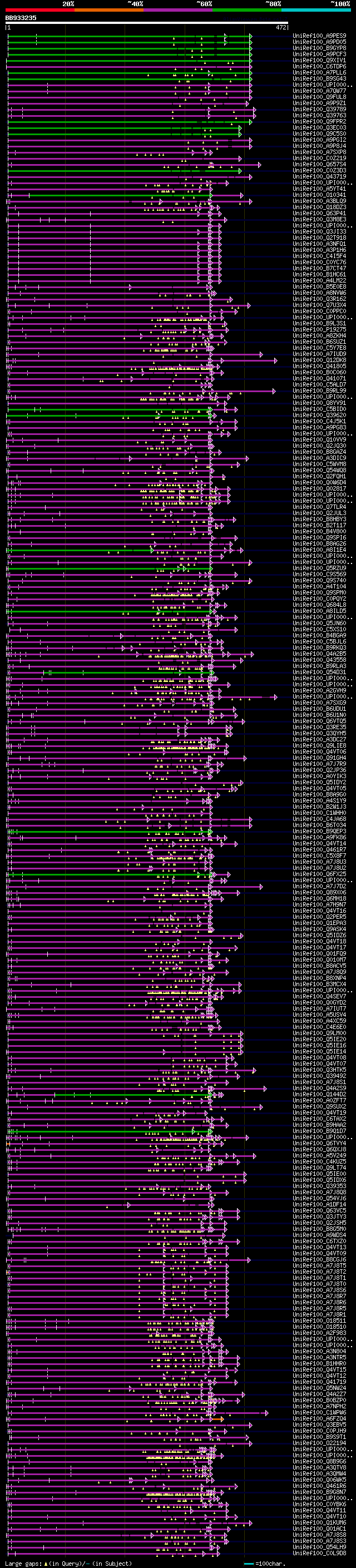Click the cyan ~100% legend color bar
Viewport: 356px width, 1568px height.
coord(317,10)
